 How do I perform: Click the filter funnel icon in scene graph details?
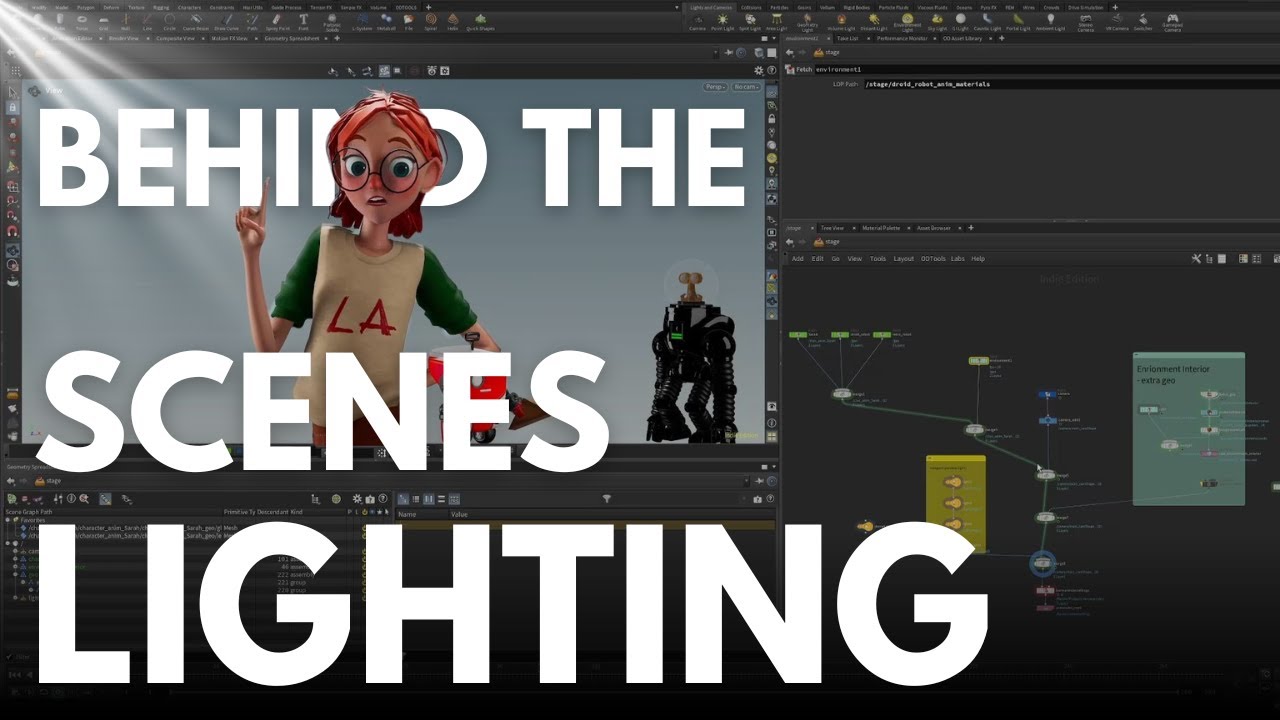tap(606, 498)
